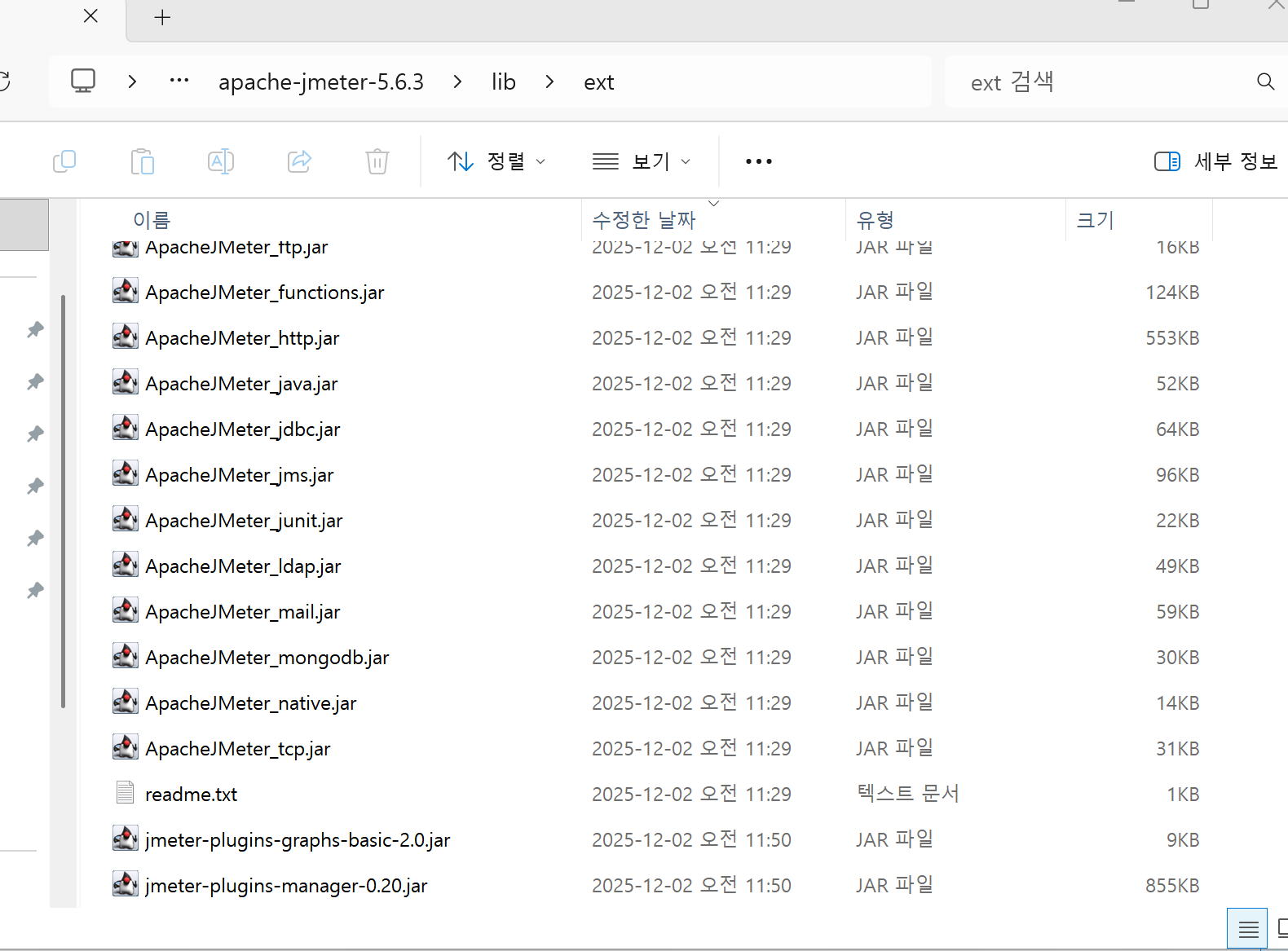This screenshot has height=951, width=1288.
Task: Click the 855KB size cell
Action: pos(1172,886)
